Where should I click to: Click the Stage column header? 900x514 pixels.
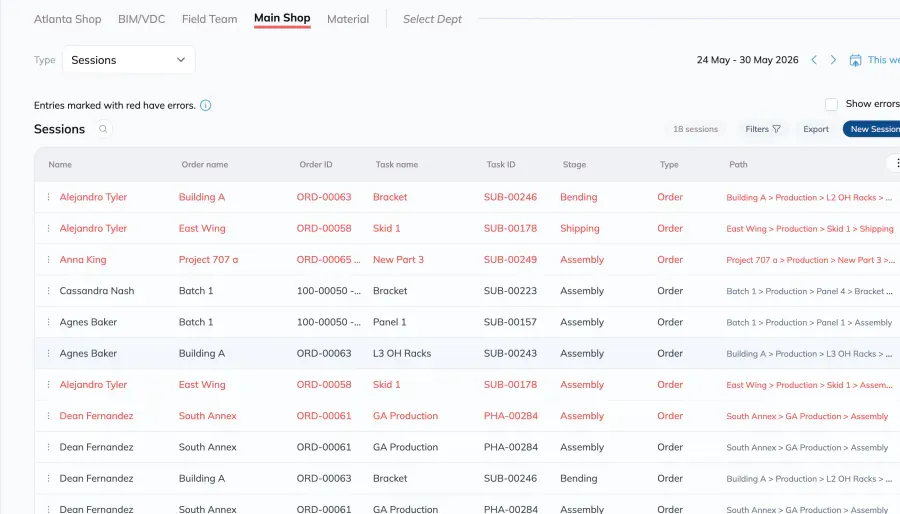[575, 165]
